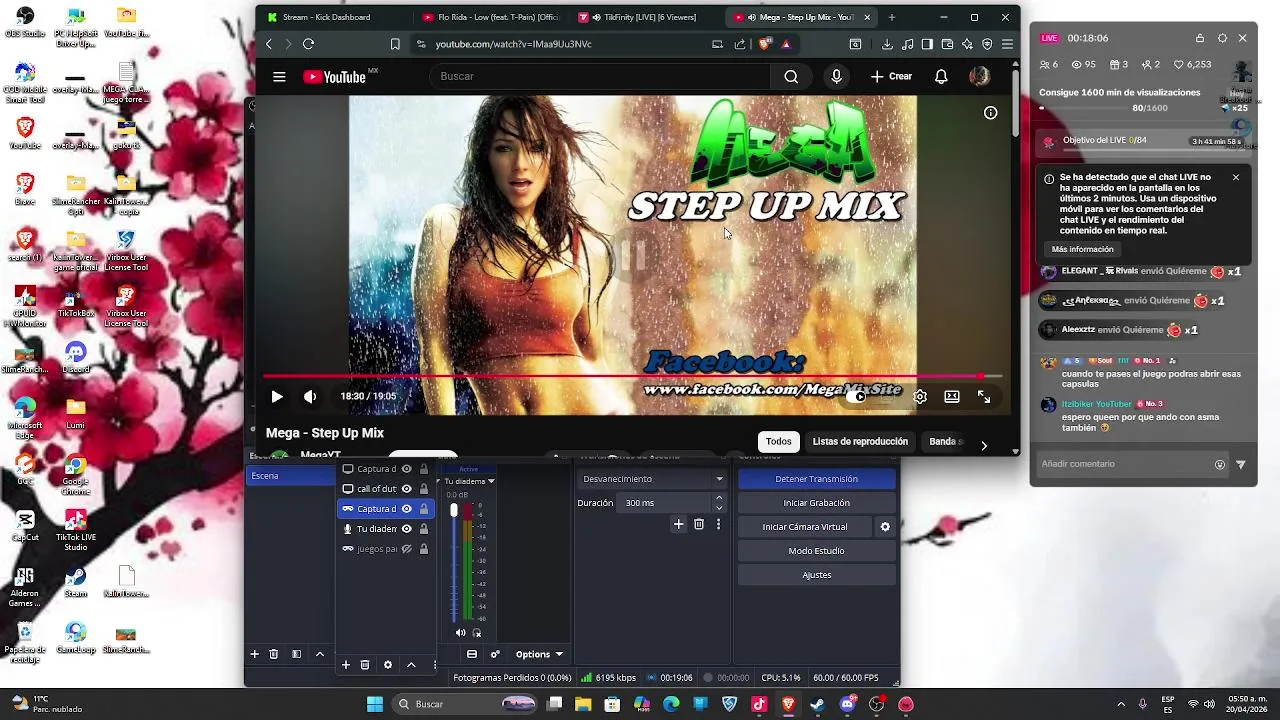Open a new Brave tab
1280x720 pixels.
892,17
